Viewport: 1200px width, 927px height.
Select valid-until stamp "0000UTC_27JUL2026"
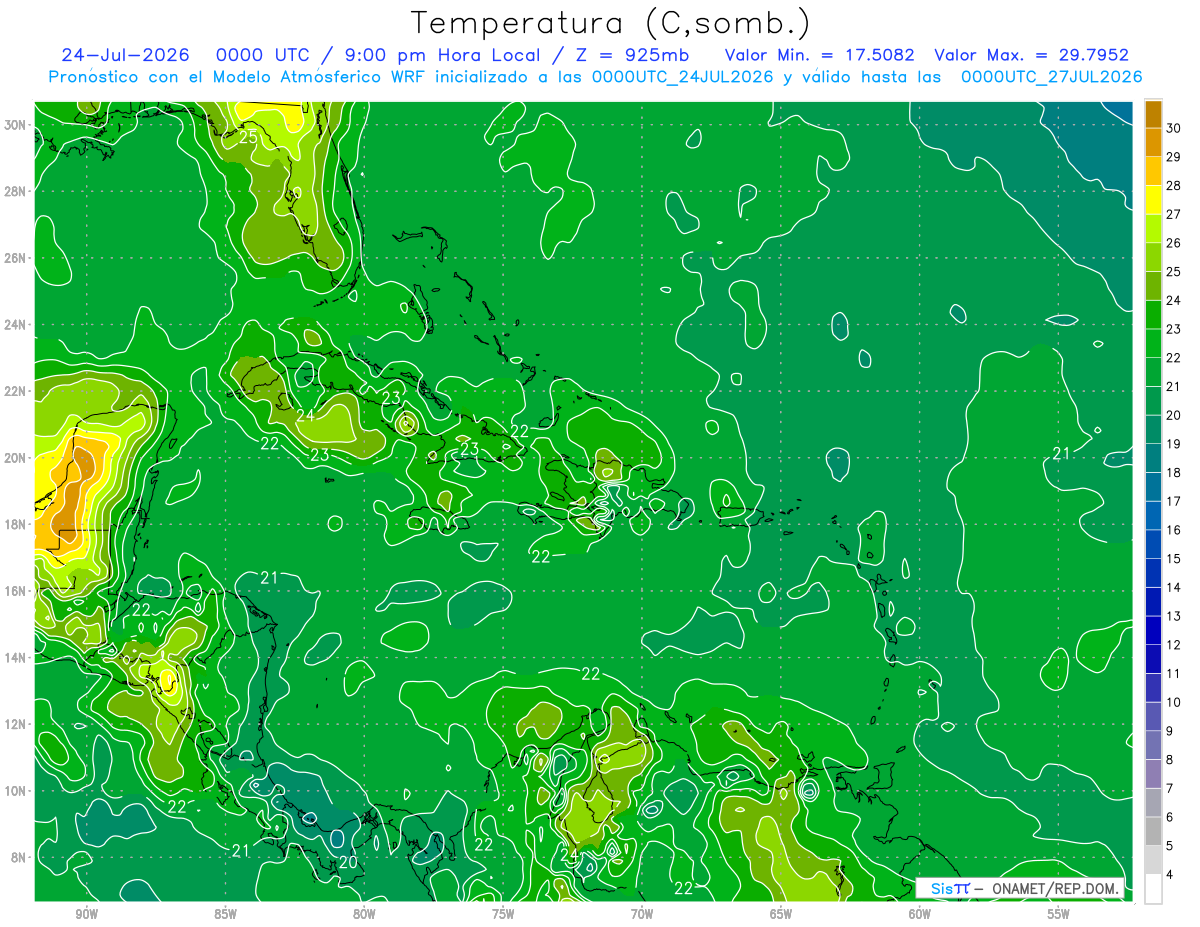point(1051,77)
